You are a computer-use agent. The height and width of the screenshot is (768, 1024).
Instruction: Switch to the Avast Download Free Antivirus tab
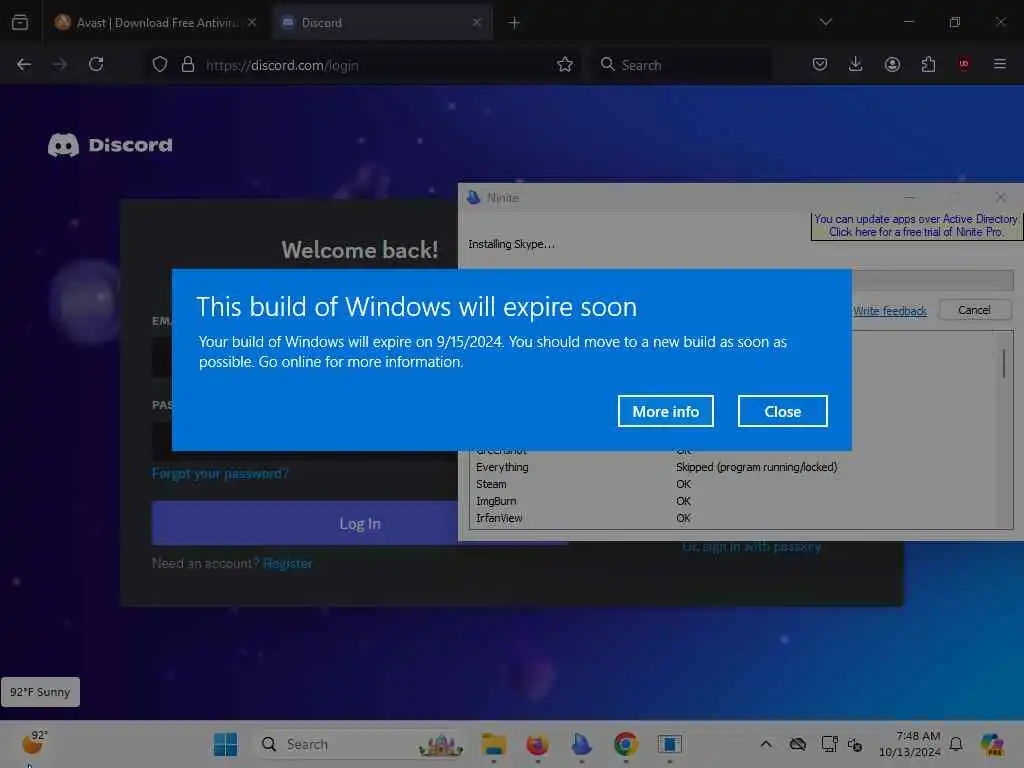[156, 23]
